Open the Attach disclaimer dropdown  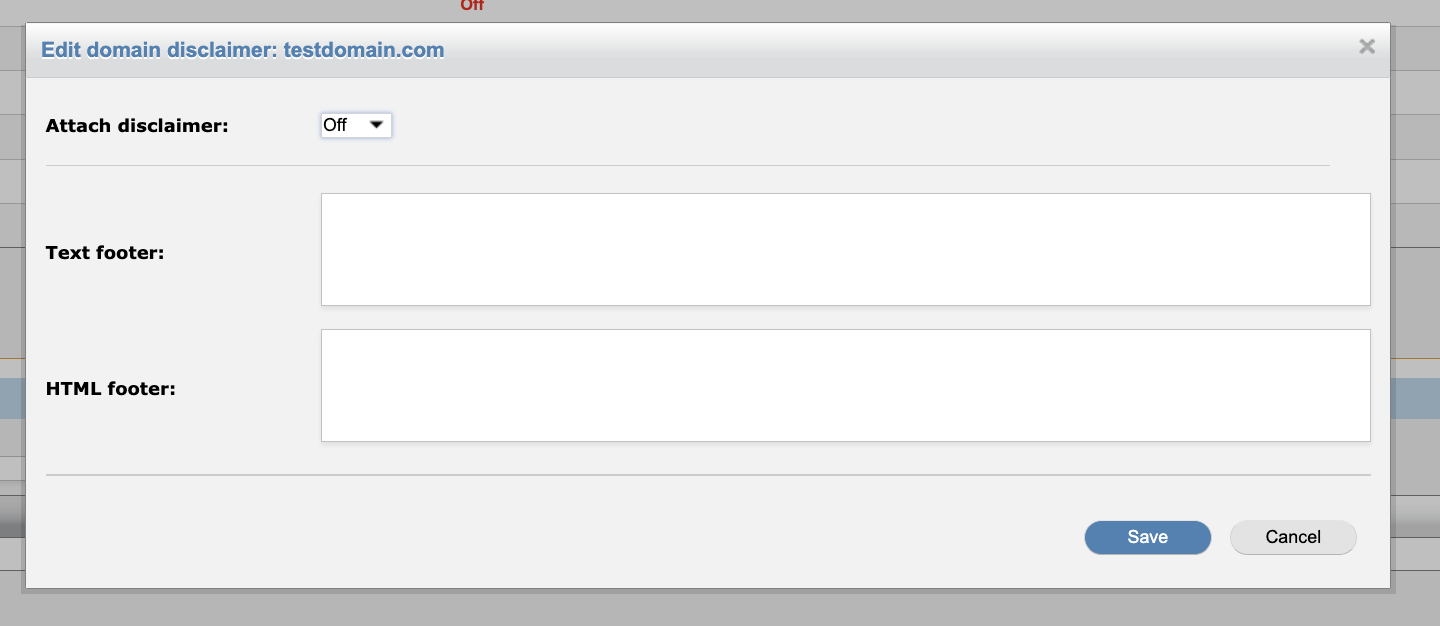coord(355,125)
